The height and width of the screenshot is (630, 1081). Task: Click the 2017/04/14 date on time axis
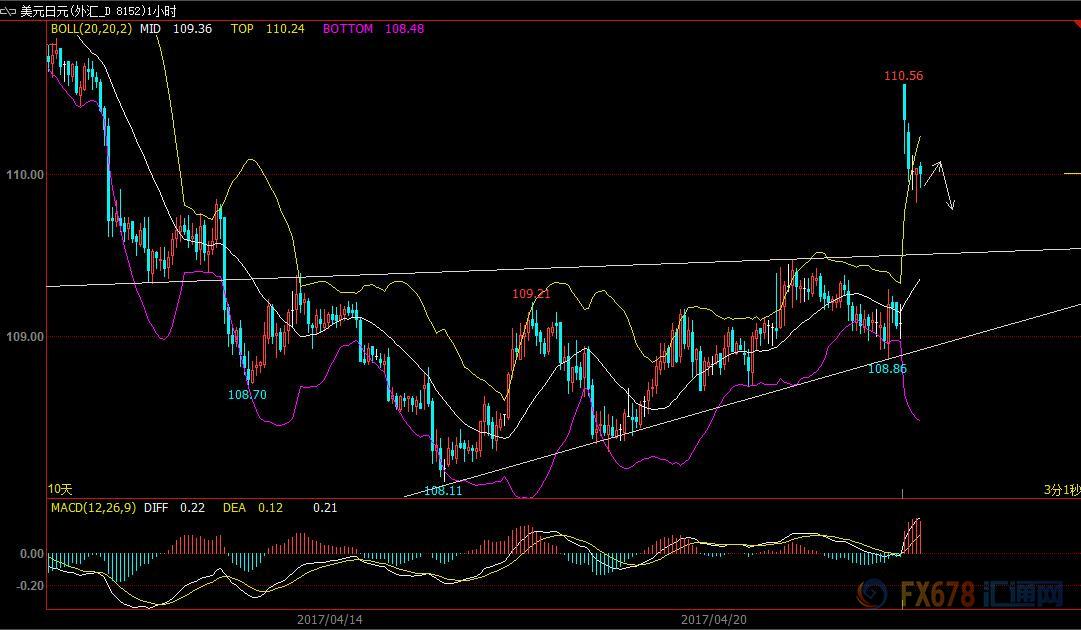[x=330, y=619]
